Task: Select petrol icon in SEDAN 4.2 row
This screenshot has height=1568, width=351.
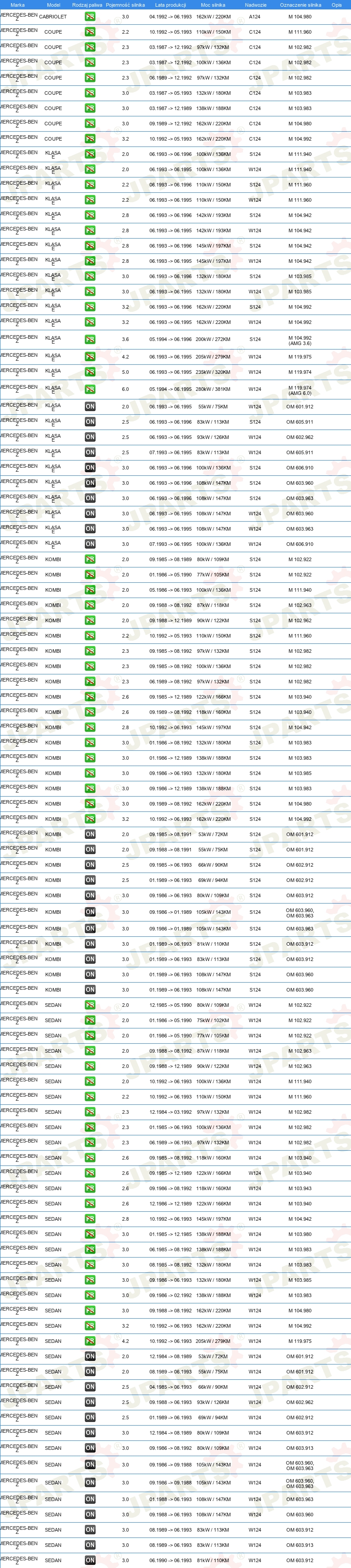Action: 90,1341
